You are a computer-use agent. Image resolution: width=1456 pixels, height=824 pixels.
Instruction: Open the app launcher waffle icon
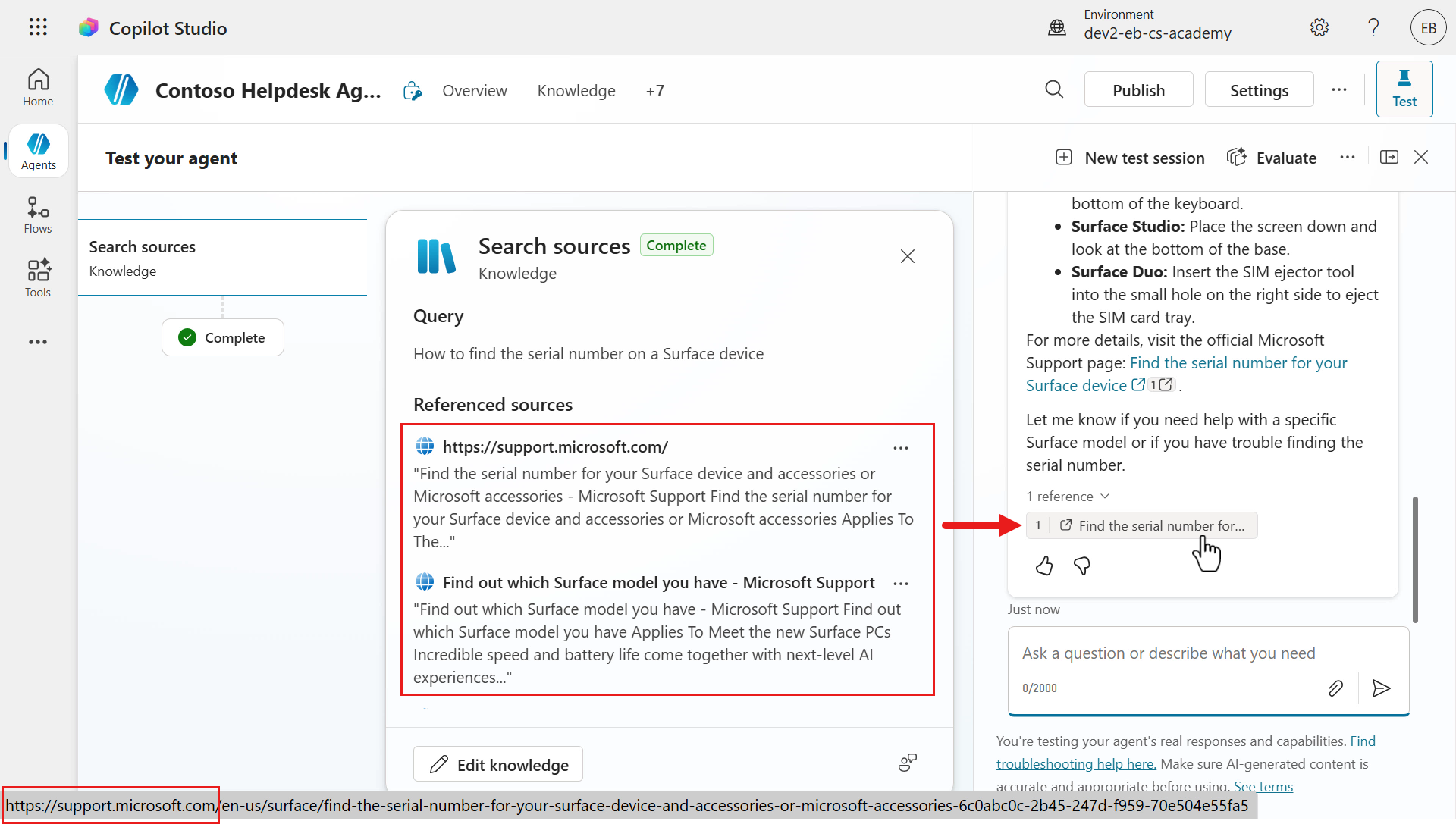point(38,28)
